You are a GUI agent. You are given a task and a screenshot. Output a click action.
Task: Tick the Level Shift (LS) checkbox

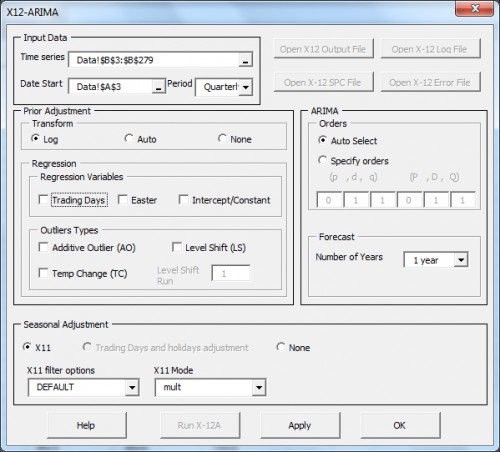177,247
